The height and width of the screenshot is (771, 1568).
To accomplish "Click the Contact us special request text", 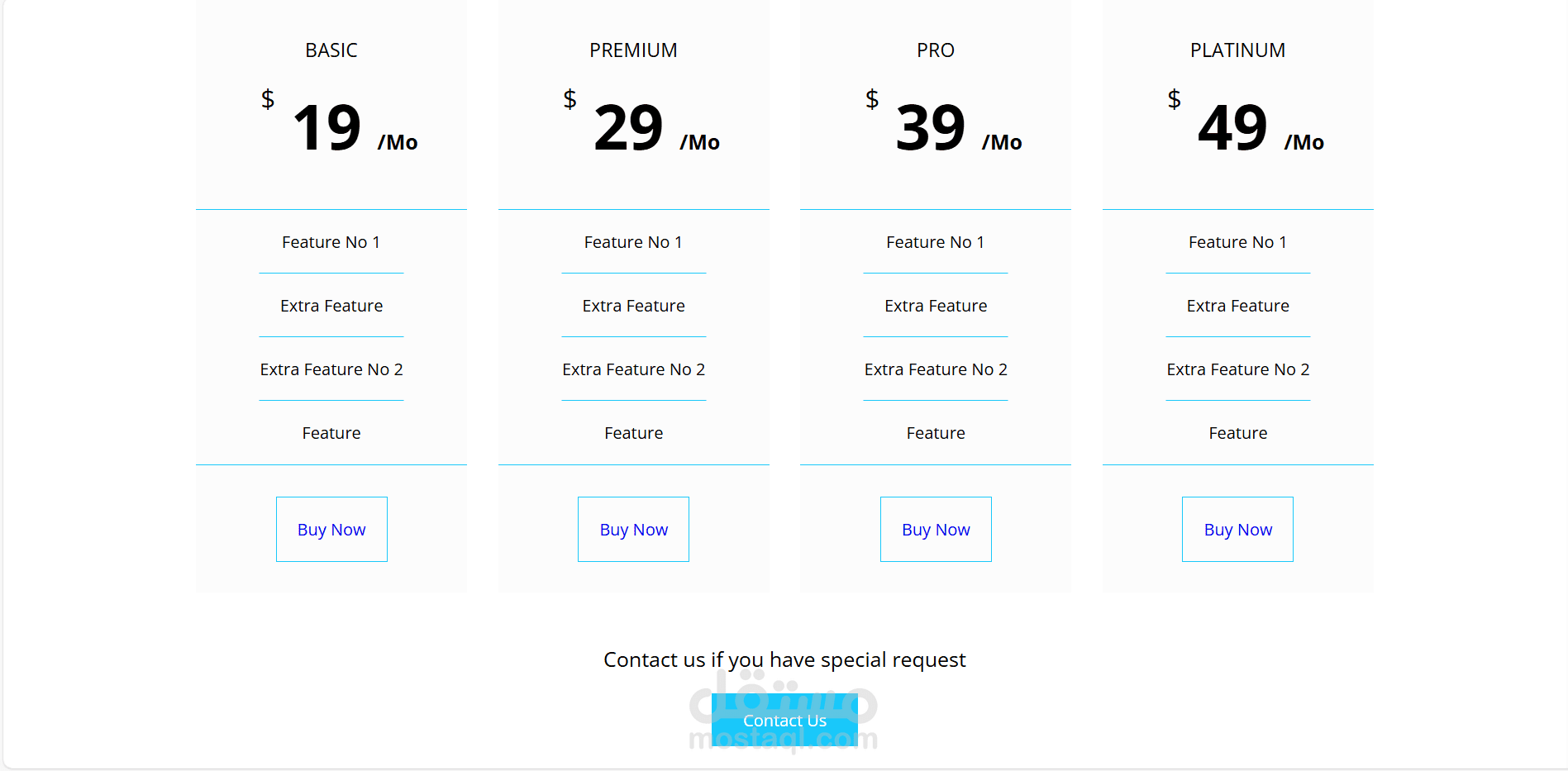I will point(784,659).
